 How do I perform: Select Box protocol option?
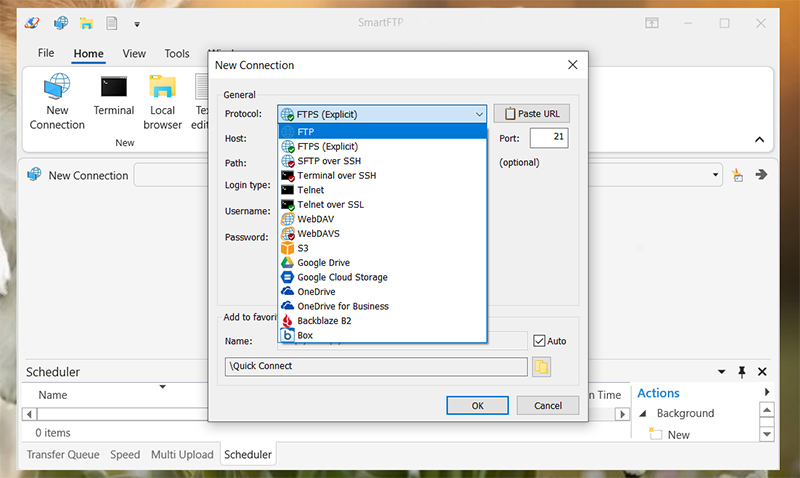click(383, 335)
